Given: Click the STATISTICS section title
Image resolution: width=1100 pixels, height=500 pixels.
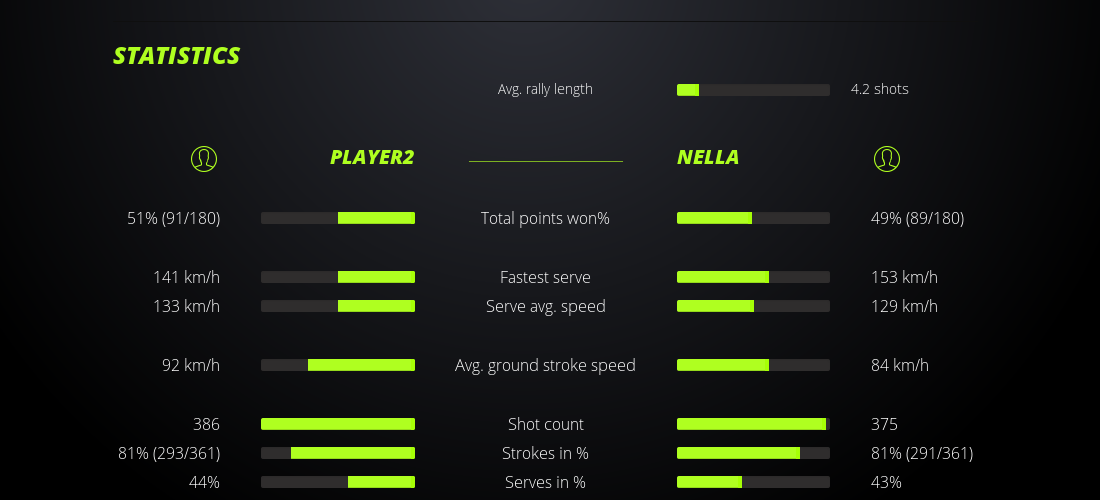Looking at the screenshot, I should point(177,56).
